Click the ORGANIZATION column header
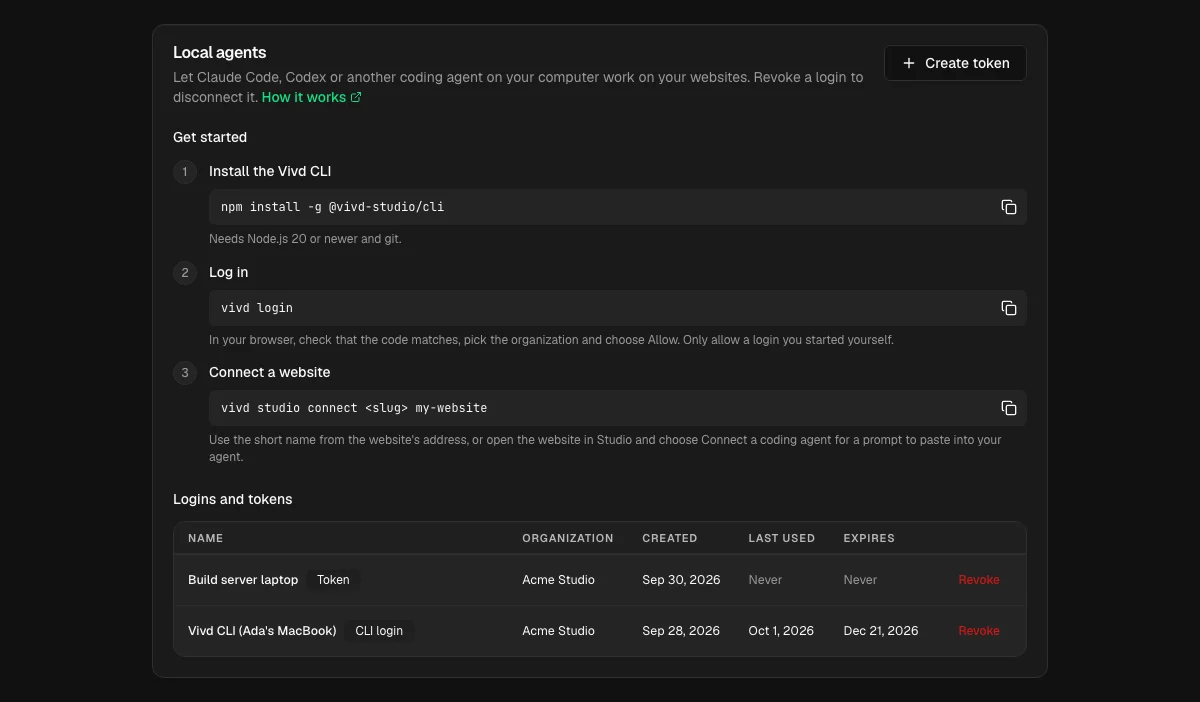Image resolution: width=1200 pixels, height=702 pixels. point(568,538)
